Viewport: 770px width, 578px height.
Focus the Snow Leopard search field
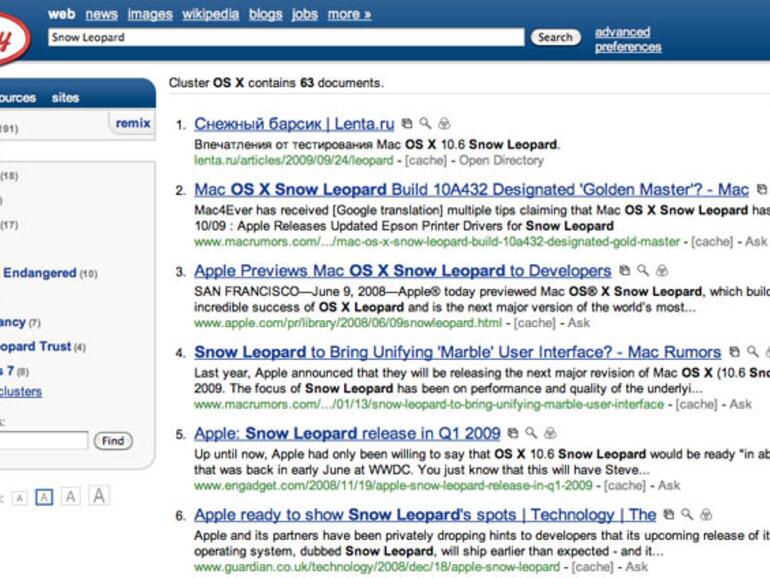tap(286, 37)
